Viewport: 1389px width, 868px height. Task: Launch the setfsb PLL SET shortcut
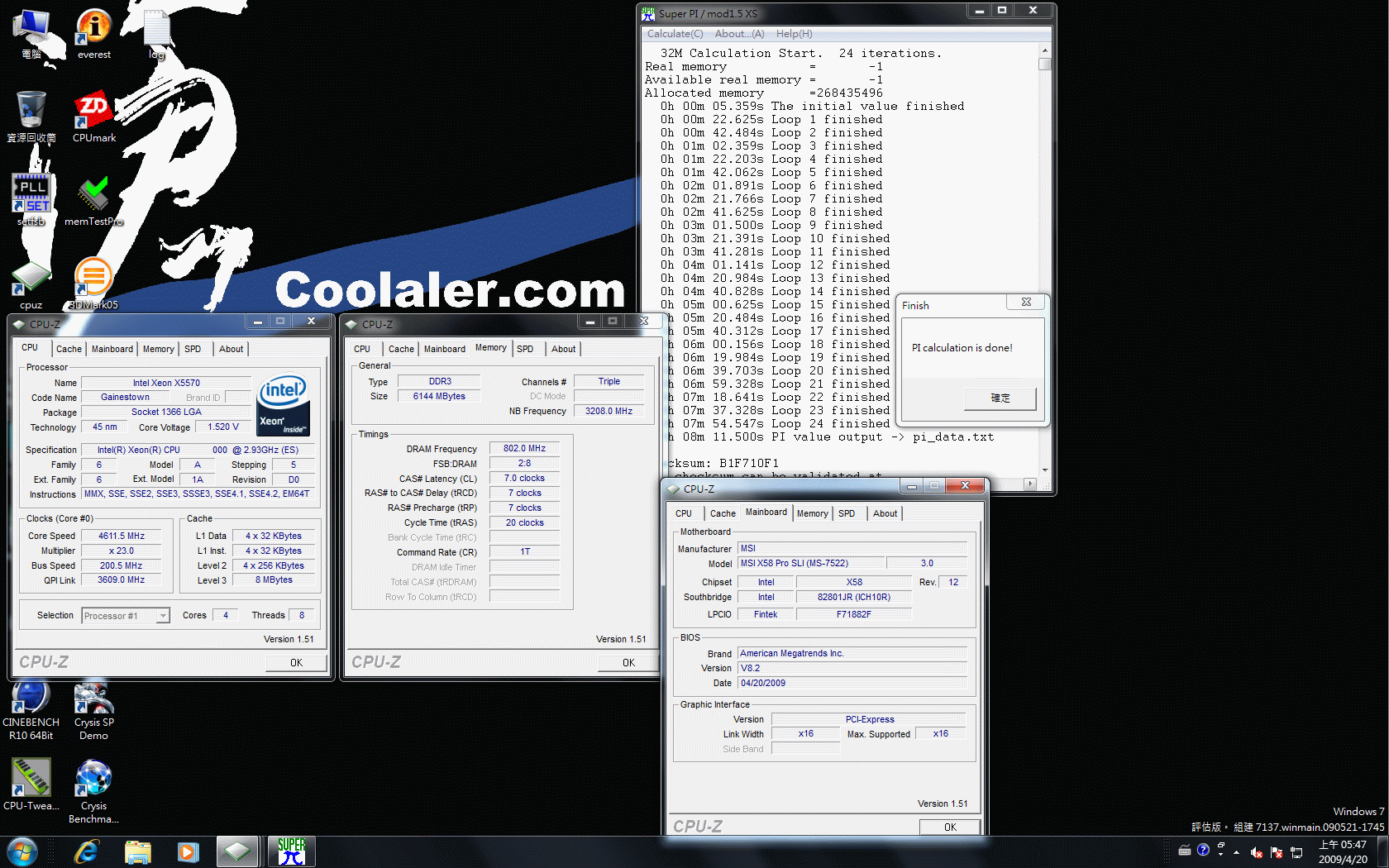coord(31,199)
